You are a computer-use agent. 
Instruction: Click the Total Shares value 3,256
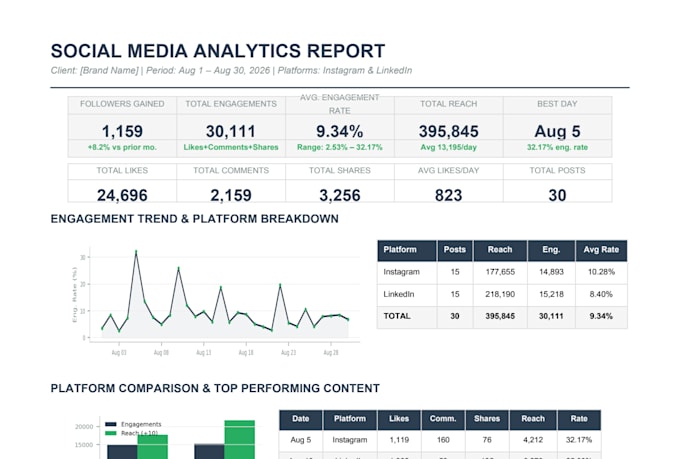pyautogui.click(x=340, y=195)
